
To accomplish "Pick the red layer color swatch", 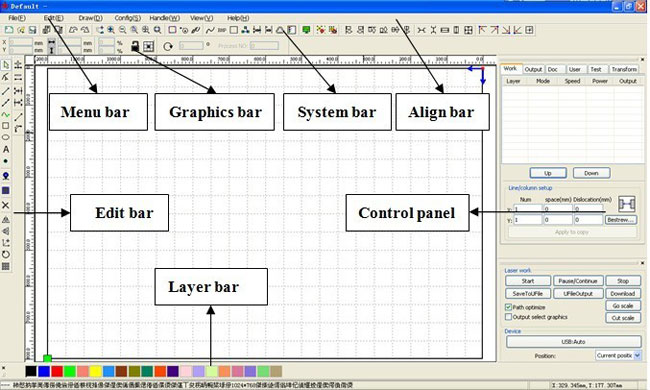I will [57, 371].
